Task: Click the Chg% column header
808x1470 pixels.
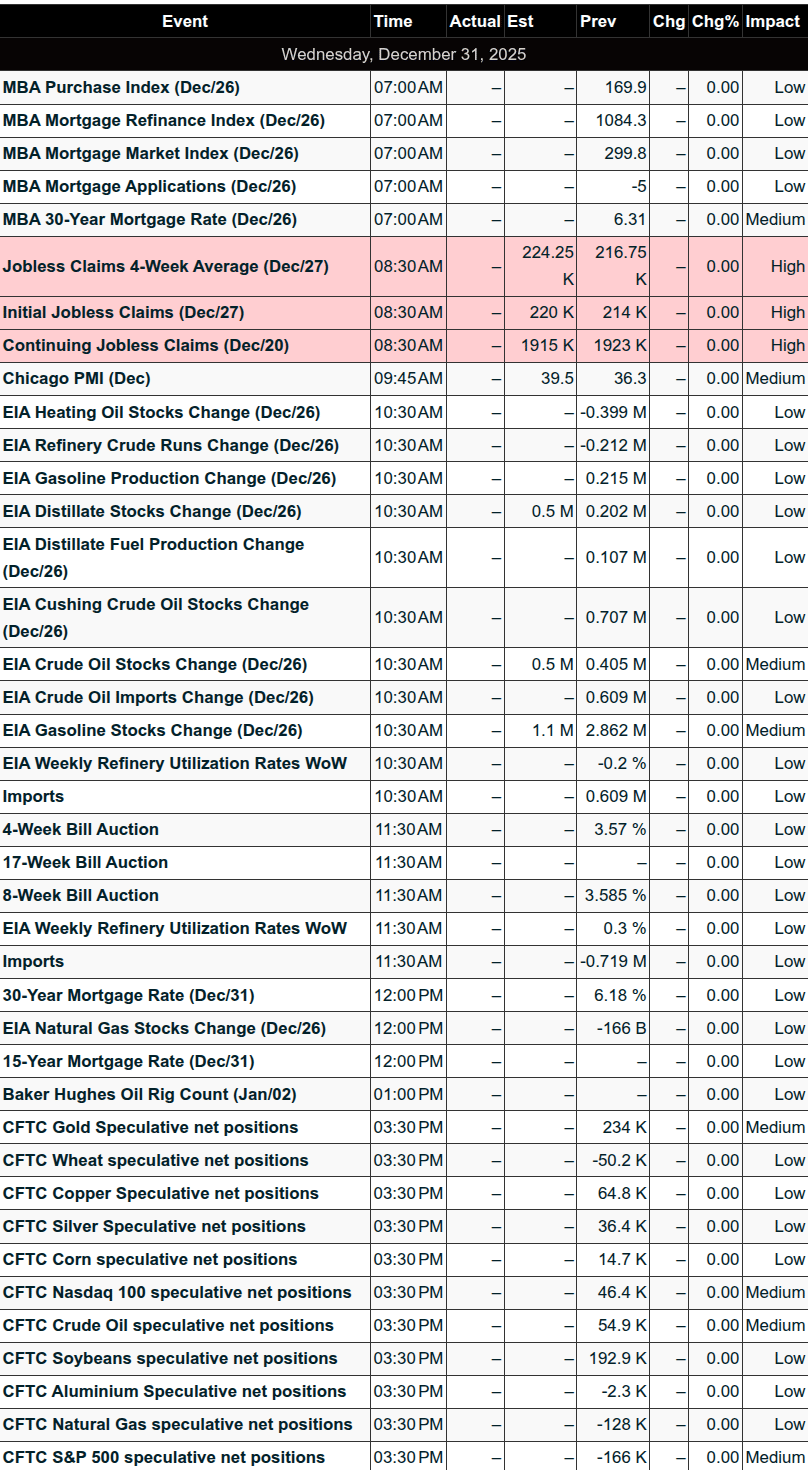Action: 715,21
